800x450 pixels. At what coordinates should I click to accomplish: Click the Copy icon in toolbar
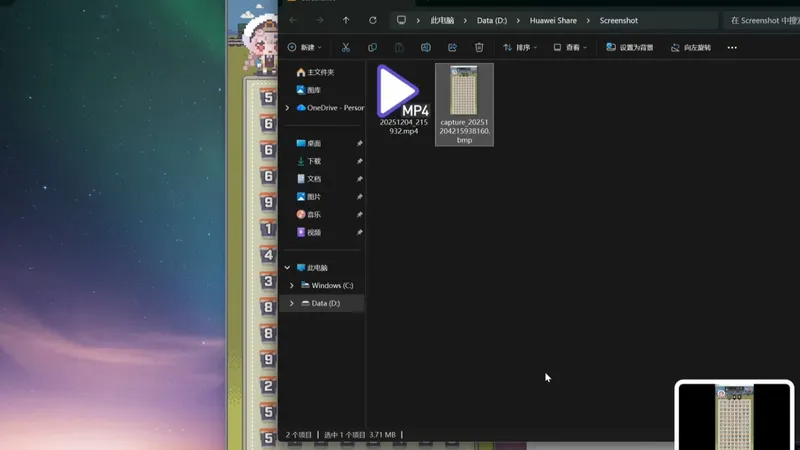372,47
